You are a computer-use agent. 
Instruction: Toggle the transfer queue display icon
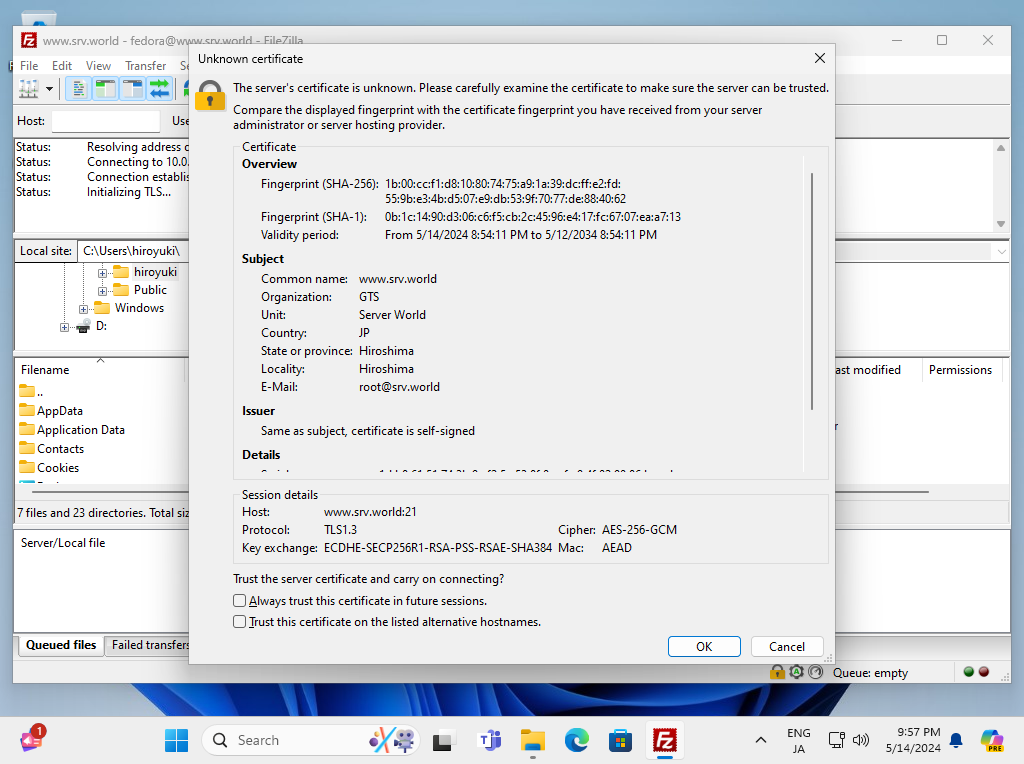coord(159,88)
